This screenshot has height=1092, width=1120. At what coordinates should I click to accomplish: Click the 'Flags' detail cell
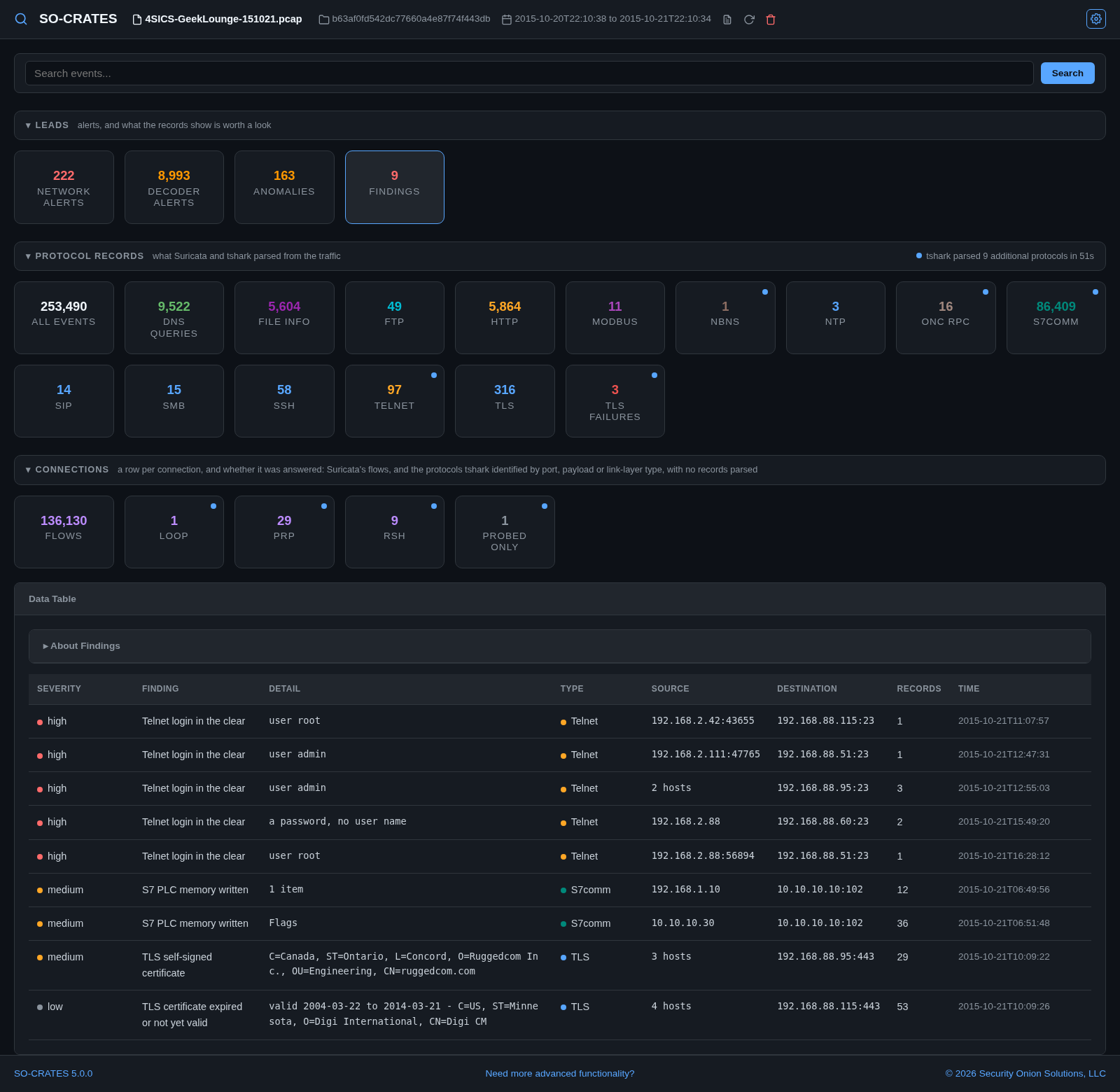click(x=283, y=923)
